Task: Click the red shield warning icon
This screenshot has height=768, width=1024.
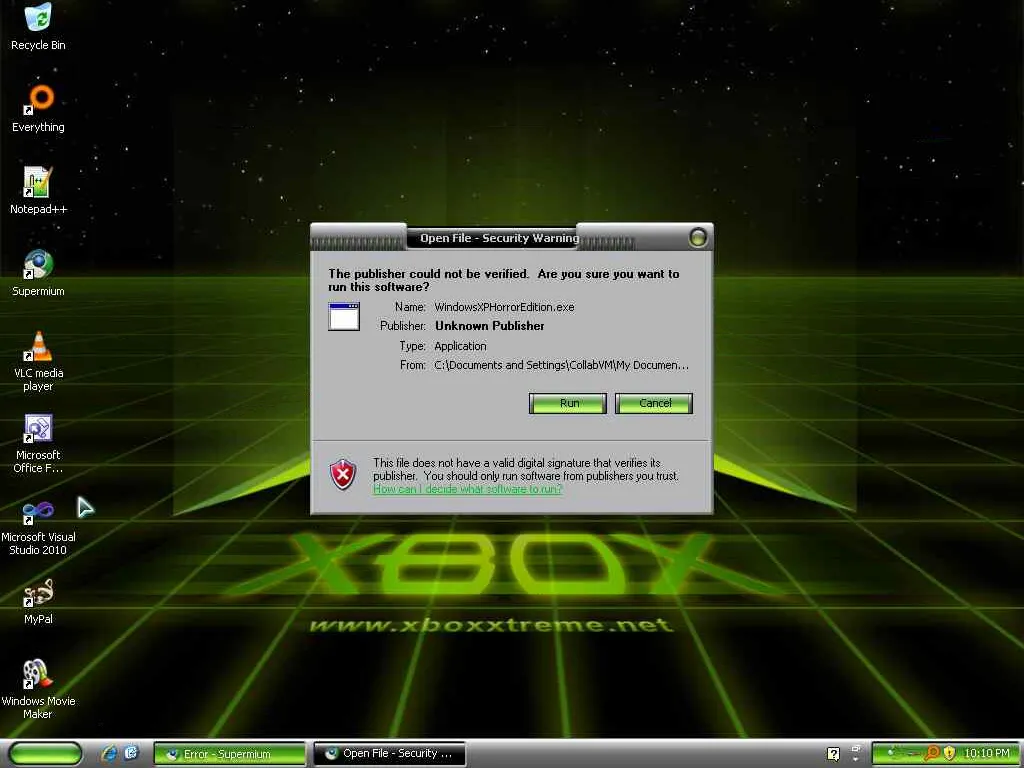Action: click(x=343, y=474)
